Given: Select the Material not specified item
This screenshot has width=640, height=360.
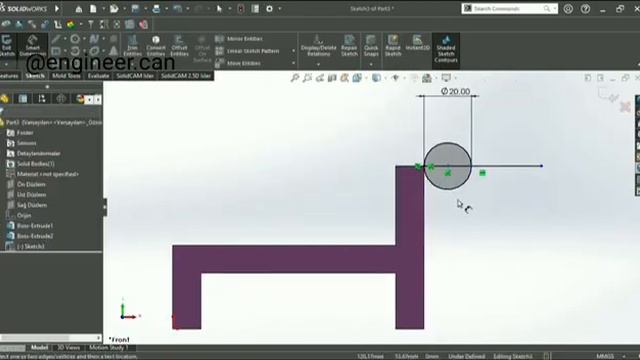Looking at the screenshot, I should pyautogui.click(x=43, y=174).
